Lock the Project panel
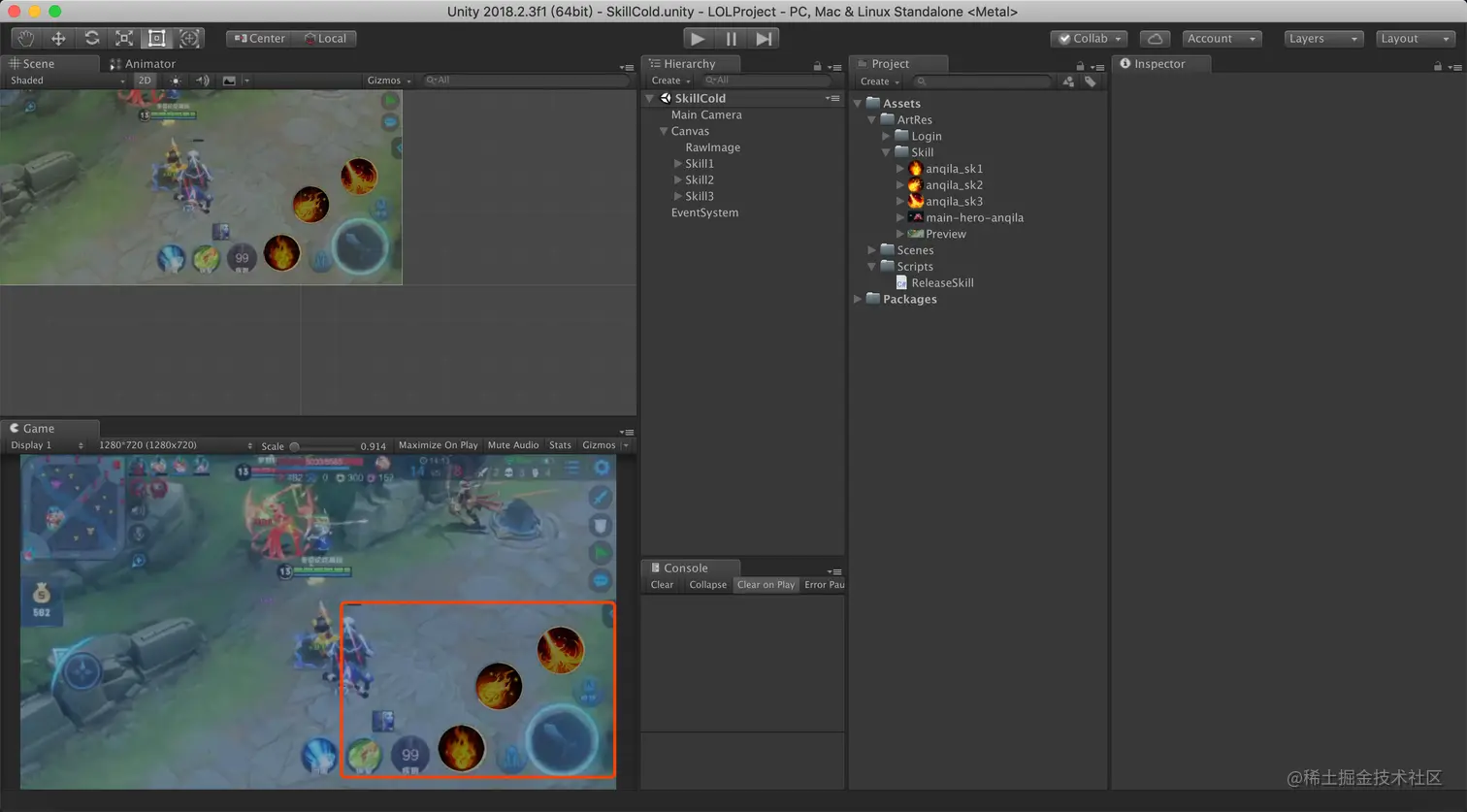The image size is (1467, 812). tap(1080, 67)
